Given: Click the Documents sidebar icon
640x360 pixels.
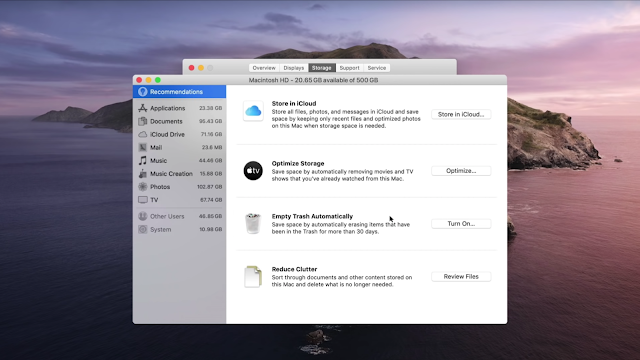Looking at the screenshot, I should tap(142, 121).
